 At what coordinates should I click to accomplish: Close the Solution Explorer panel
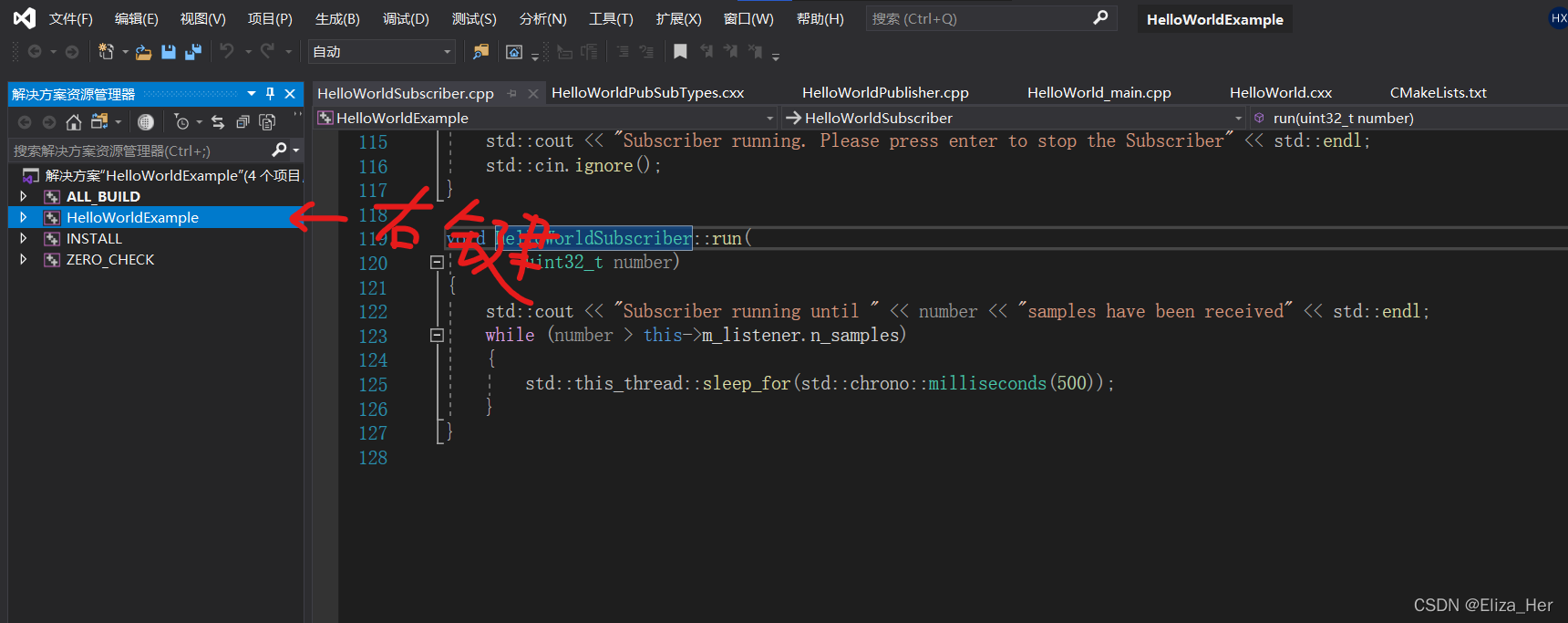290,93
